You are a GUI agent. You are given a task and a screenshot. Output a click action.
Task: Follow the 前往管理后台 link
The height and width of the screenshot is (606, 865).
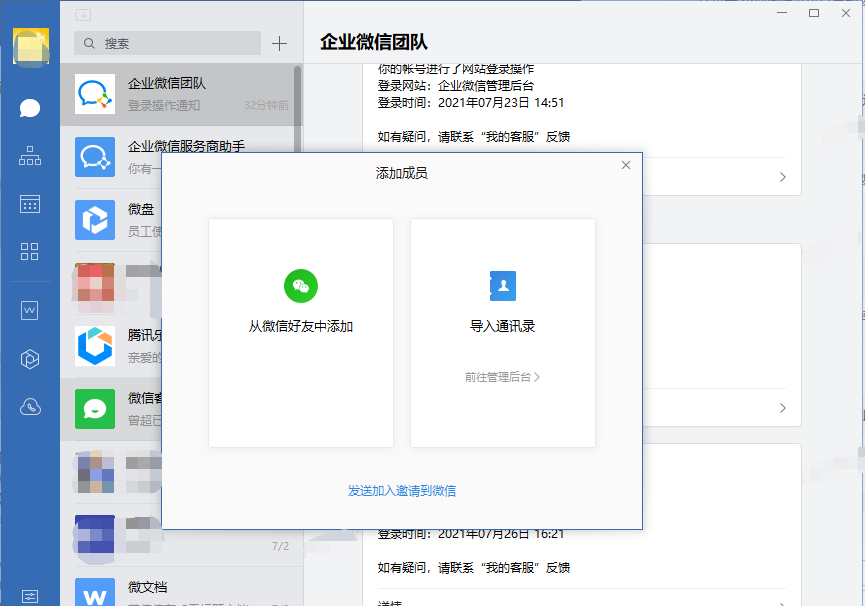tap(502, 377)
